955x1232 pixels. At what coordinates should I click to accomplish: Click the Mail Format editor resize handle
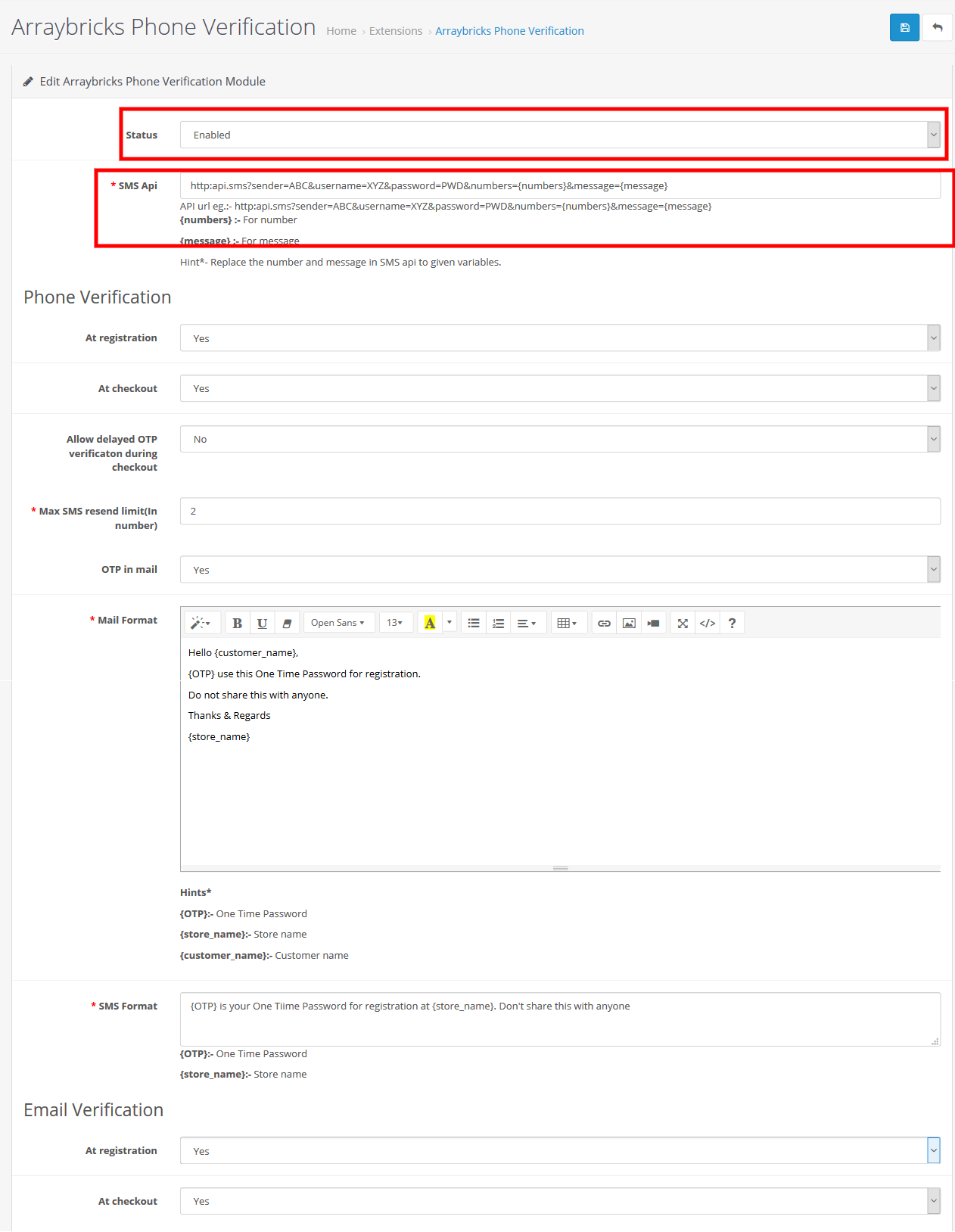pyautogui.click(x=560, y=868)
